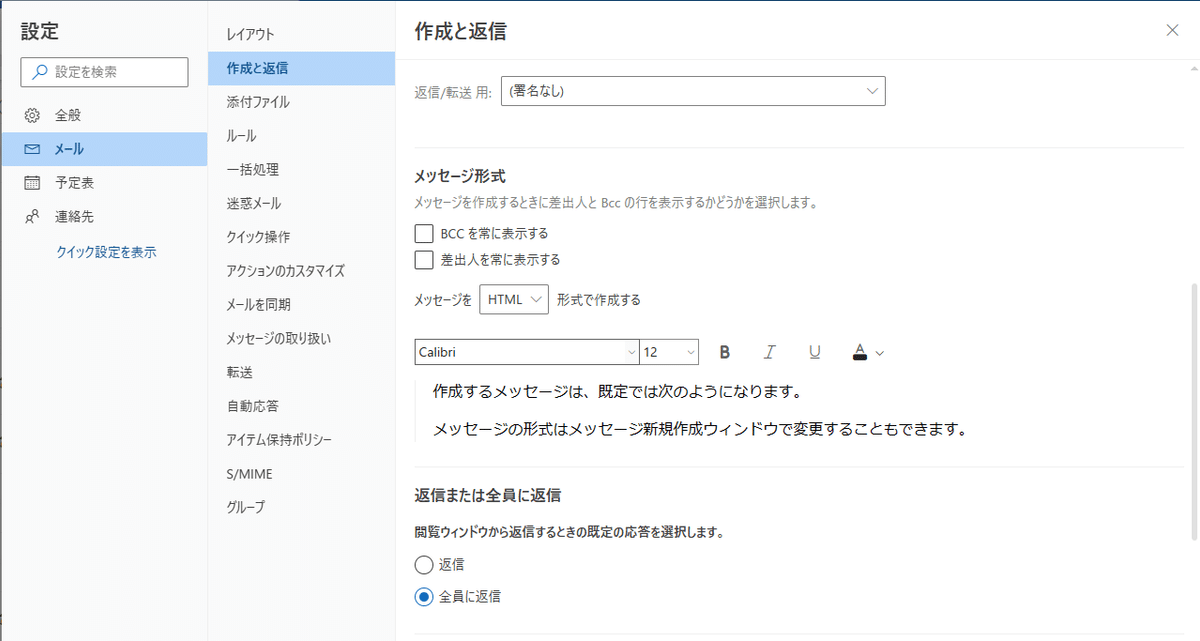Select the 全員に返信 radio button

424,597
